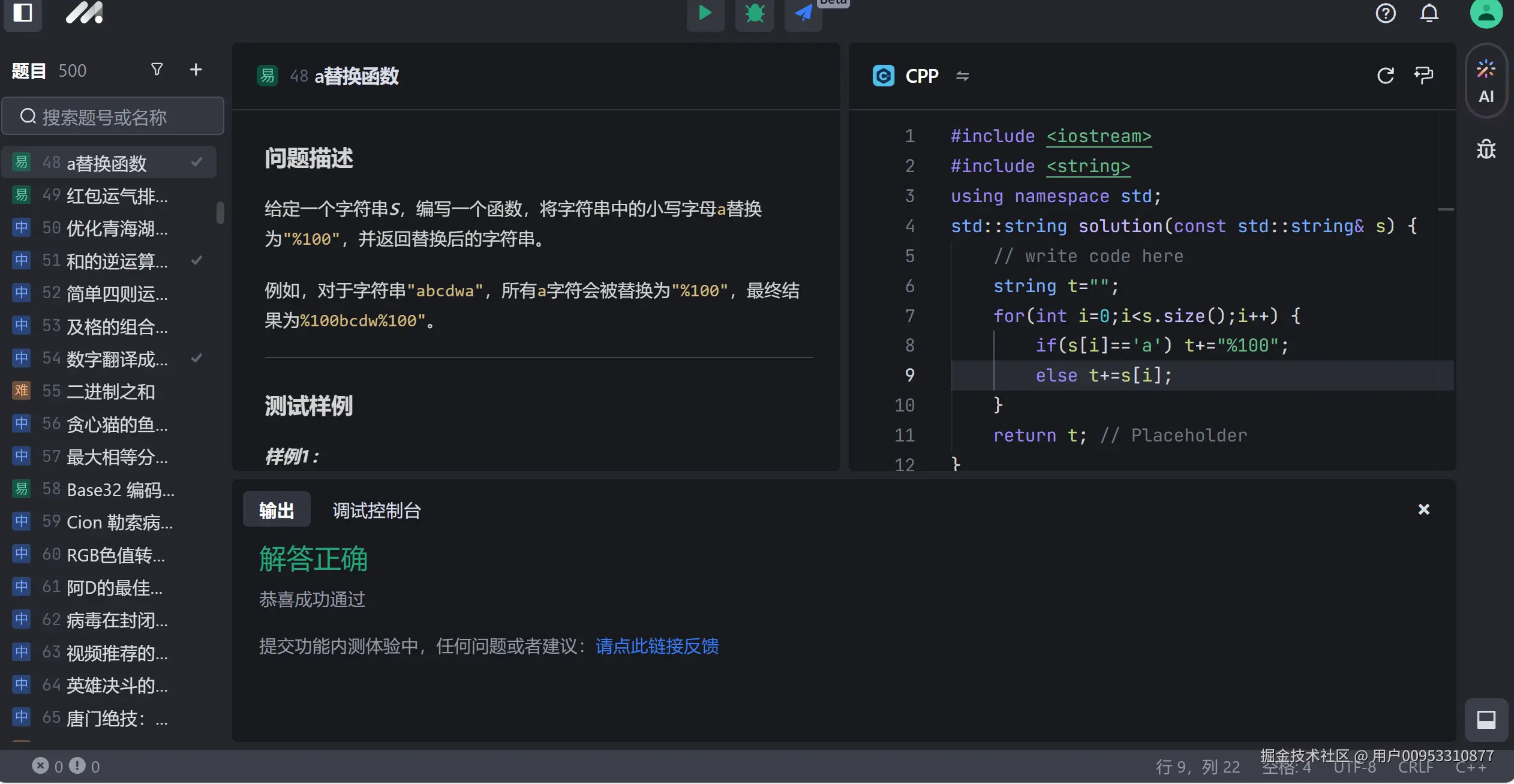
Task: Select problem 49 红包运气排
Action: pos(109,195)
